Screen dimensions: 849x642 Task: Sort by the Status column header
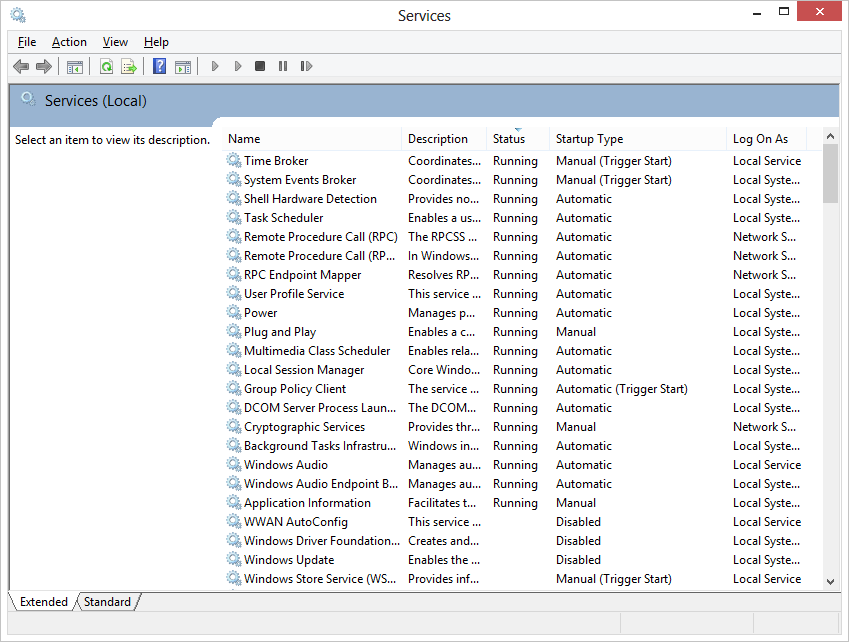(518, 139)
